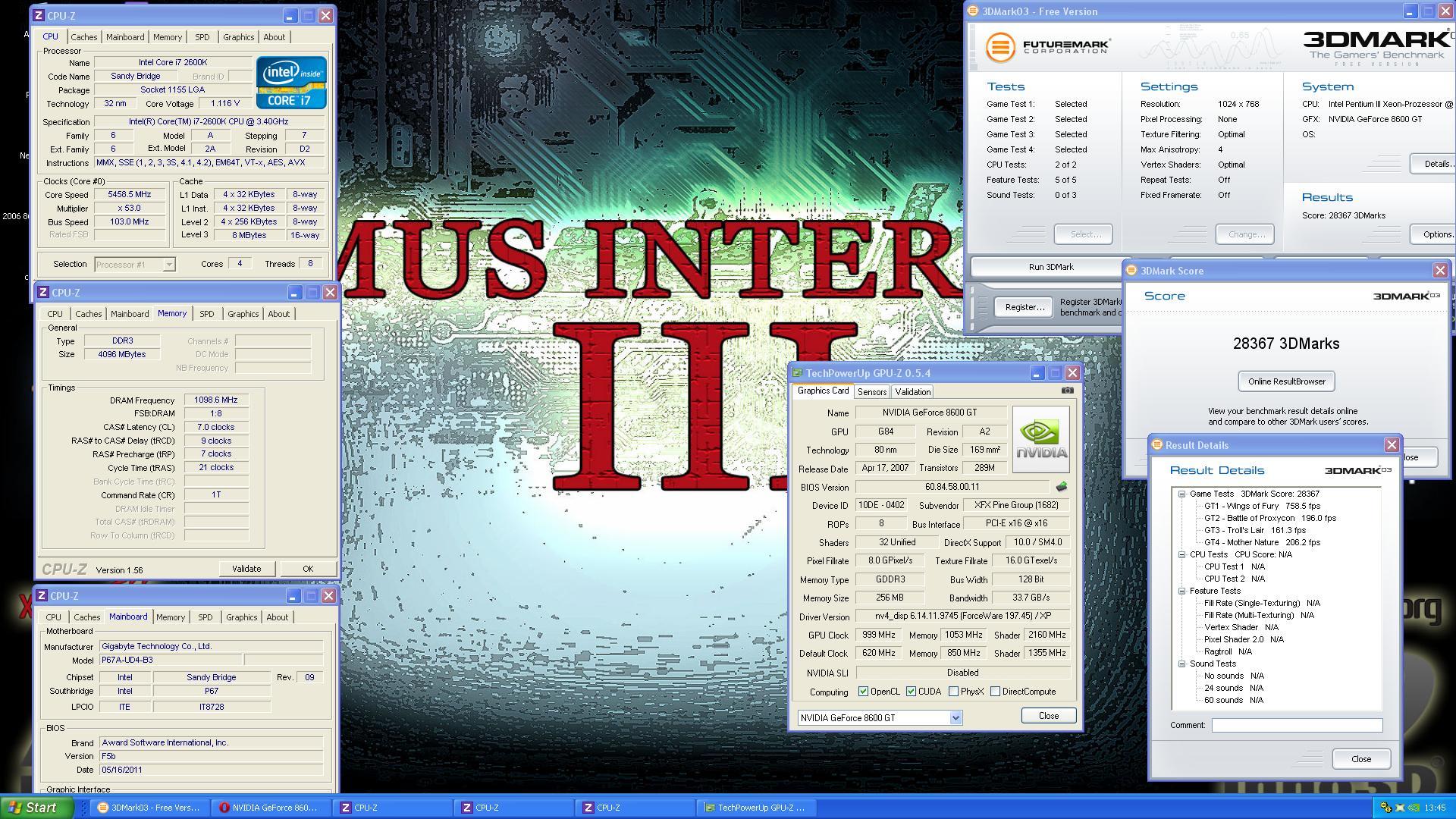Viewport: 1456px width, 819px height.
Task: Select Pixel Shader 2.0 tree item
Action: pyautogui.click(x=1244, y=639)
